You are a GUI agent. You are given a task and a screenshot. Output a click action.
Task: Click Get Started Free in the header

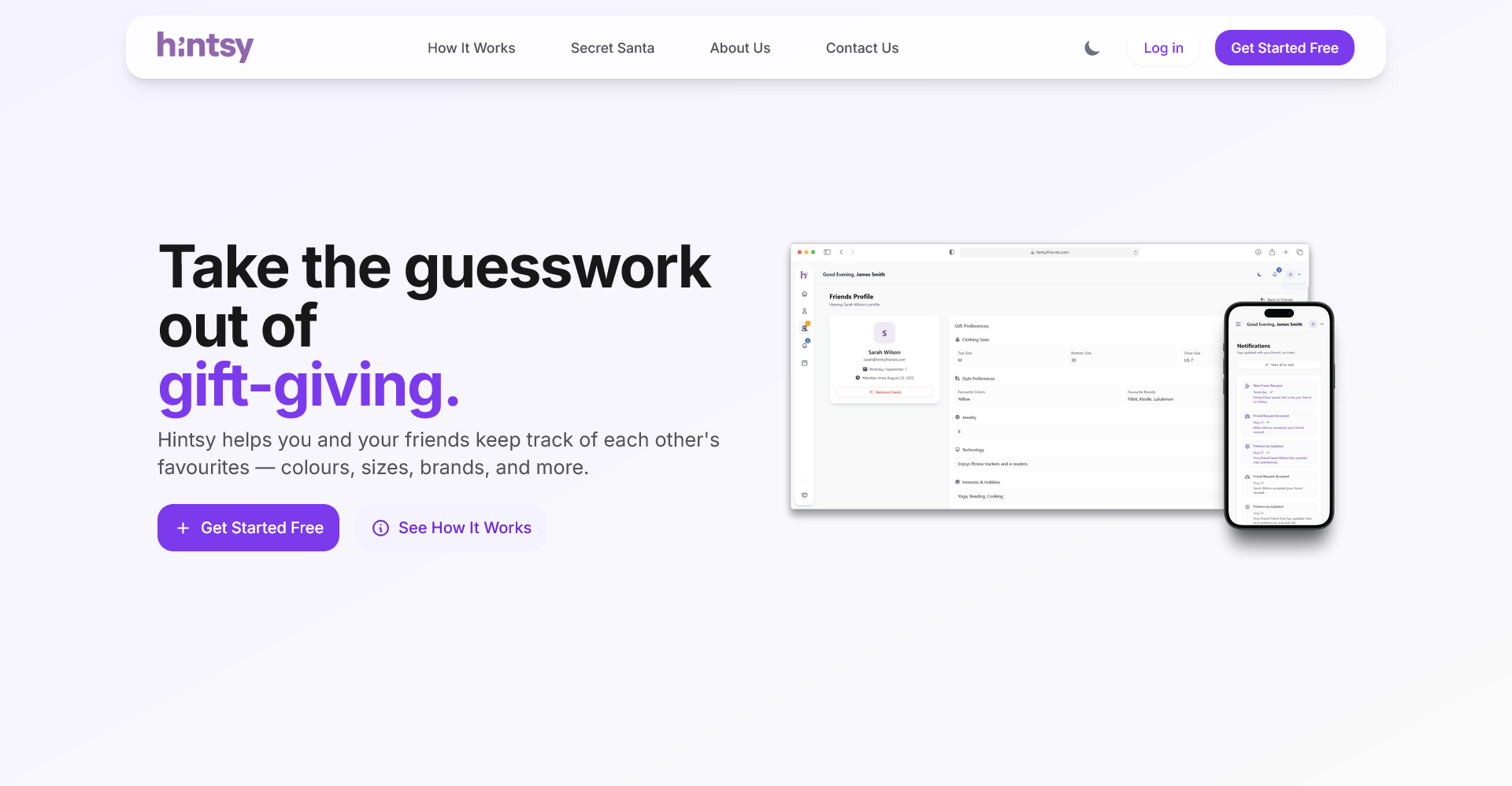[1284, 48]
